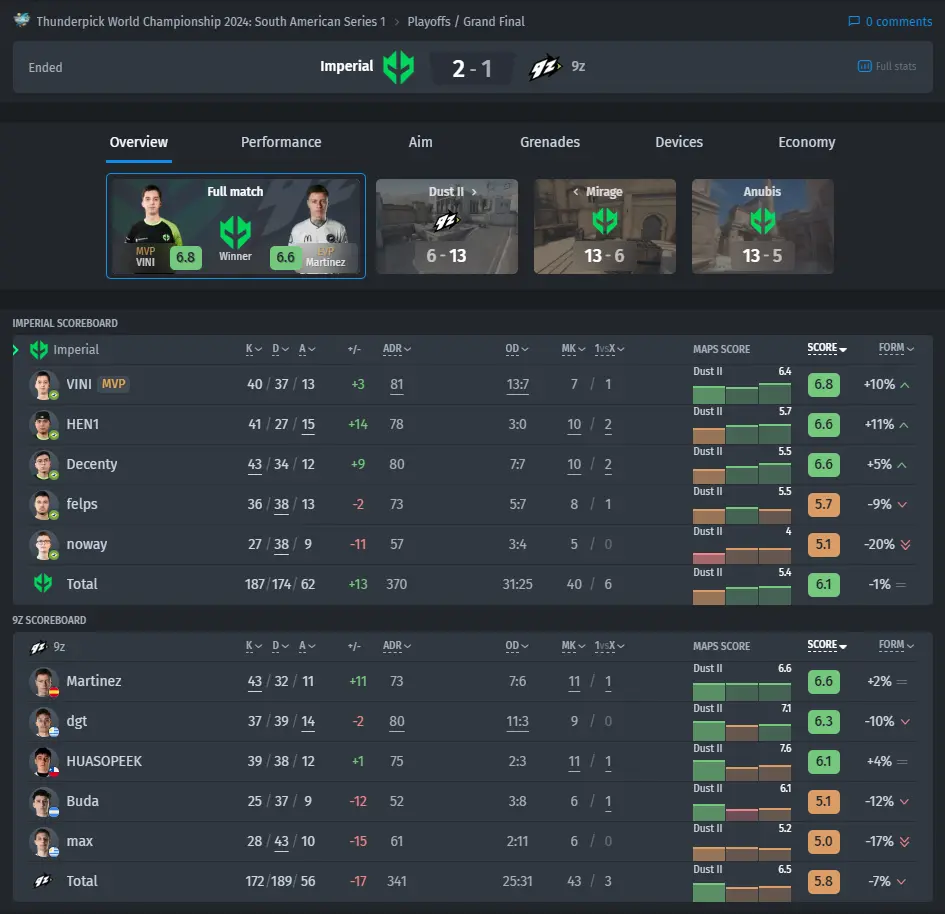Switch to the Performance tab
This screenshot has width=945, height=914.
[281, 142]
